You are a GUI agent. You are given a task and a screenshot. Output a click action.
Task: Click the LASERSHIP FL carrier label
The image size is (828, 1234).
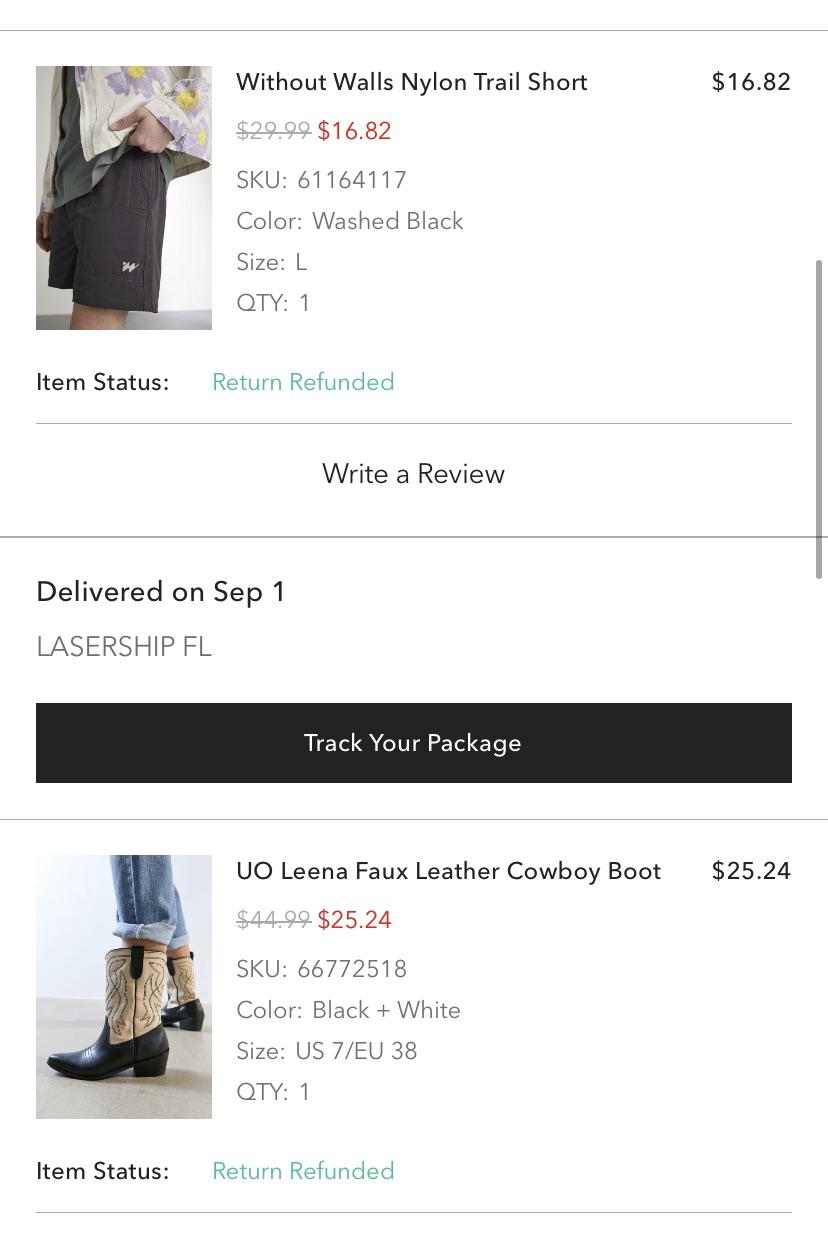123,647
